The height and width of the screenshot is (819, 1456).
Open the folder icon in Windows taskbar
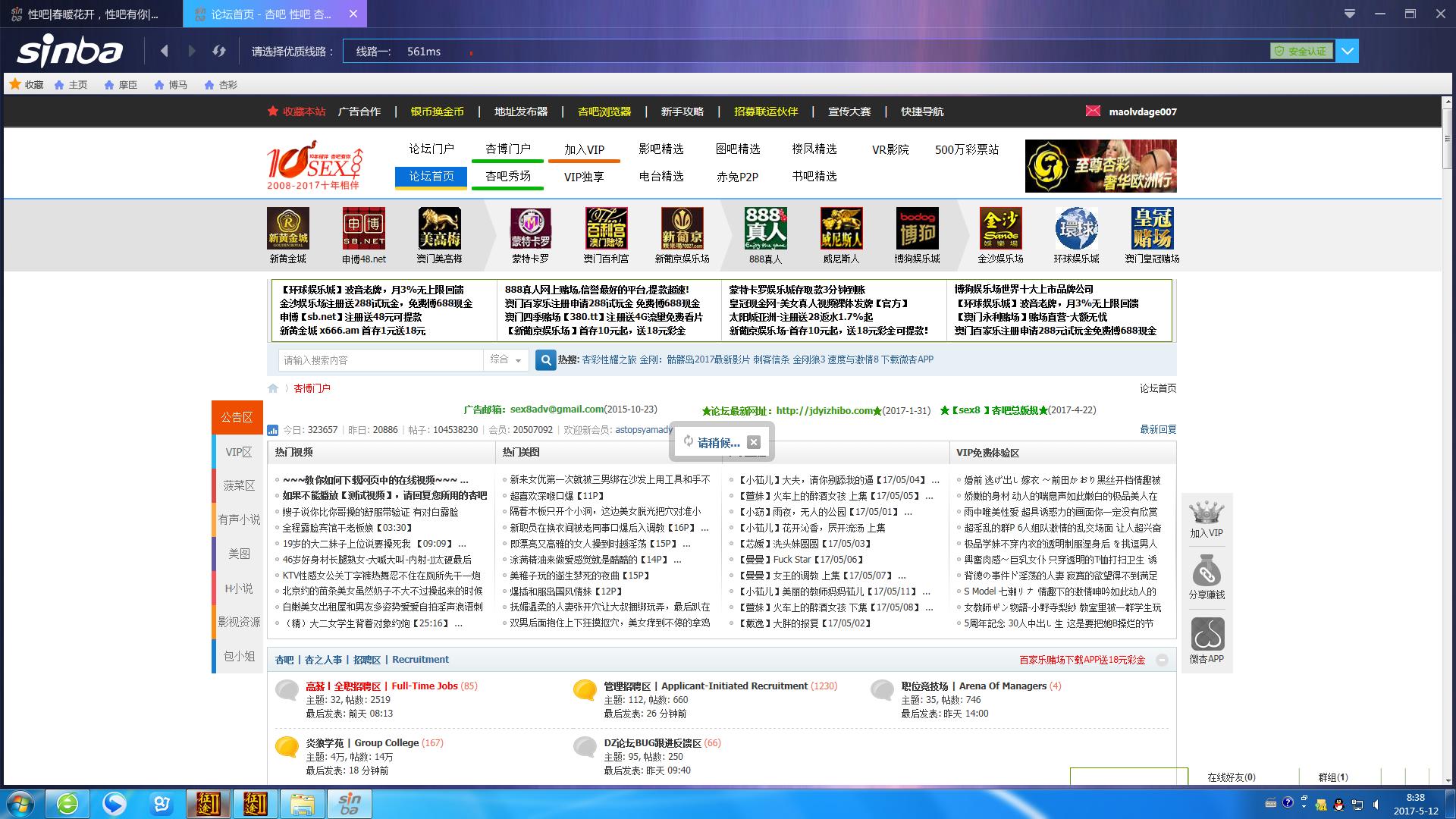click(302, 803)
